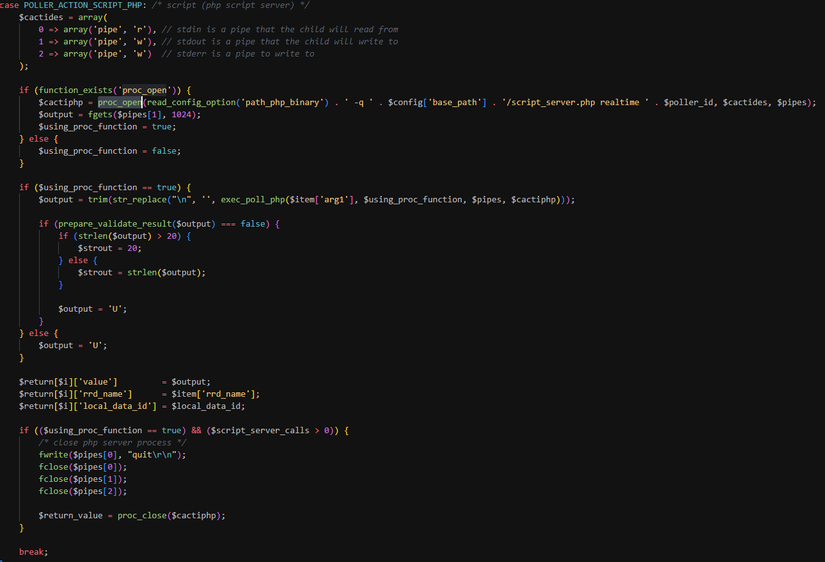The width and height of the screenshot is (825, 562).
Task: Click the $script_server_calls variable
Action: pyautogui.click(x=260, y=430)
